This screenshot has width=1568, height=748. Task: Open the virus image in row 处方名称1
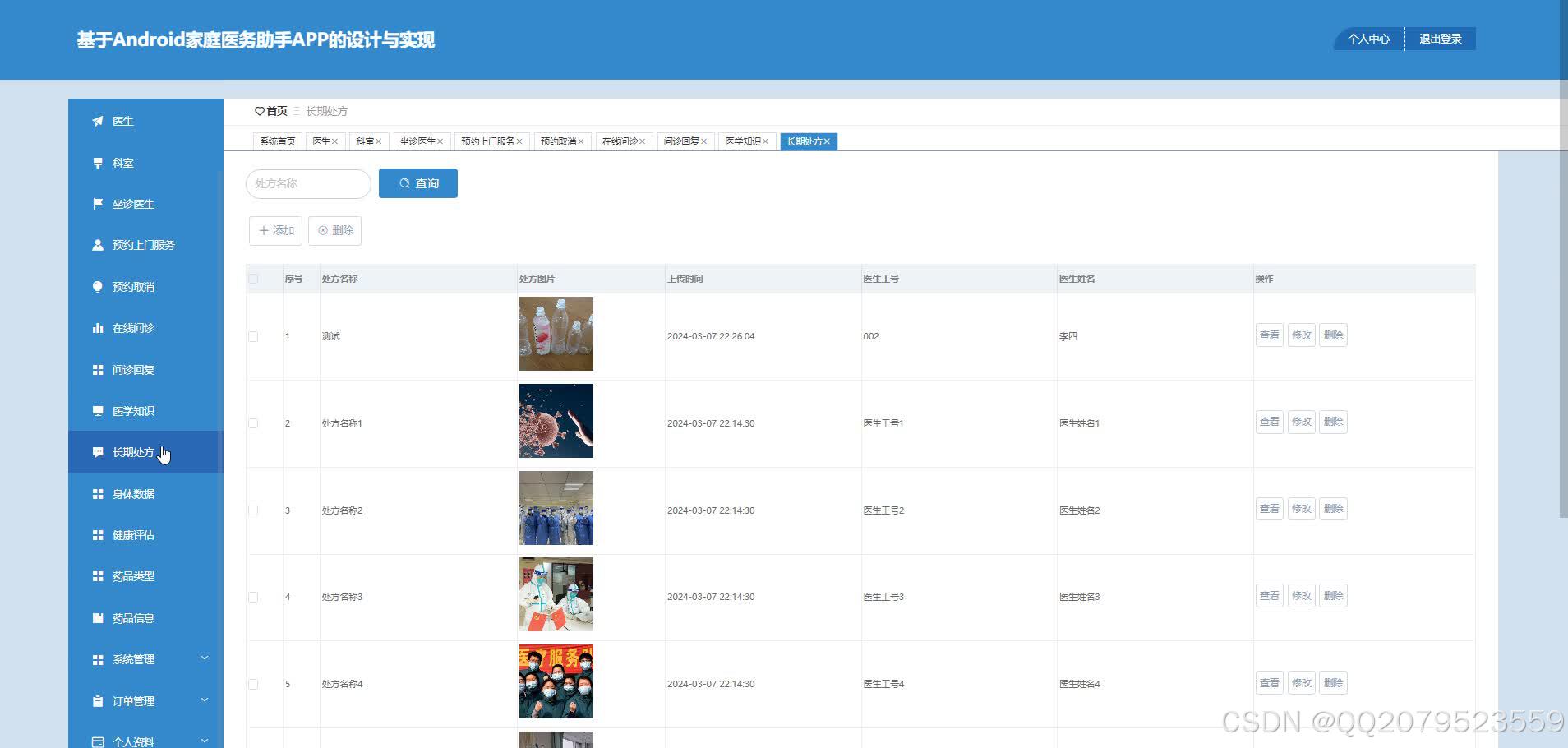(556, 421)
